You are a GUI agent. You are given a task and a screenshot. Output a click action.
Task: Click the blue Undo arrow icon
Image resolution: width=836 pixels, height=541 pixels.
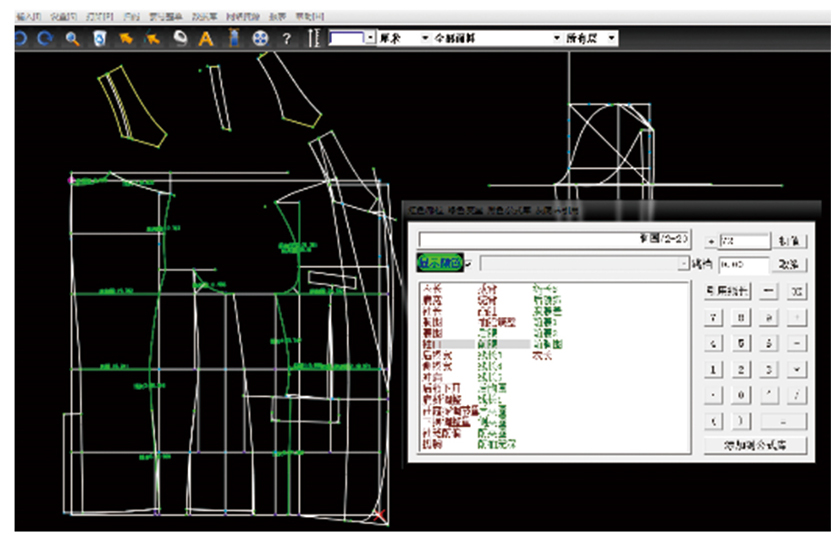pos(21,38)
